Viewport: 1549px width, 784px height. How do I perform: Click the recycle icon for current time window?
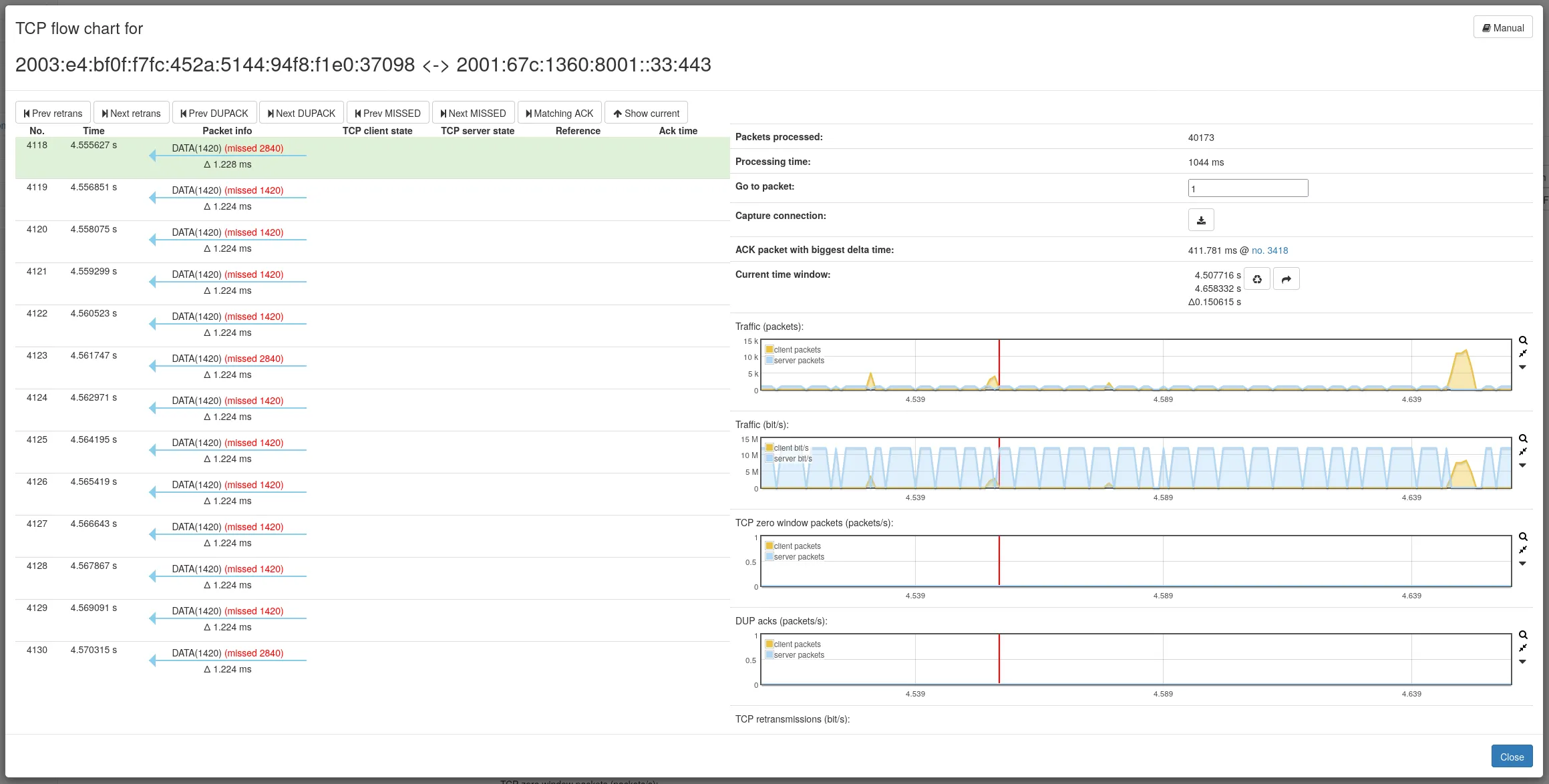(1256, 279)
